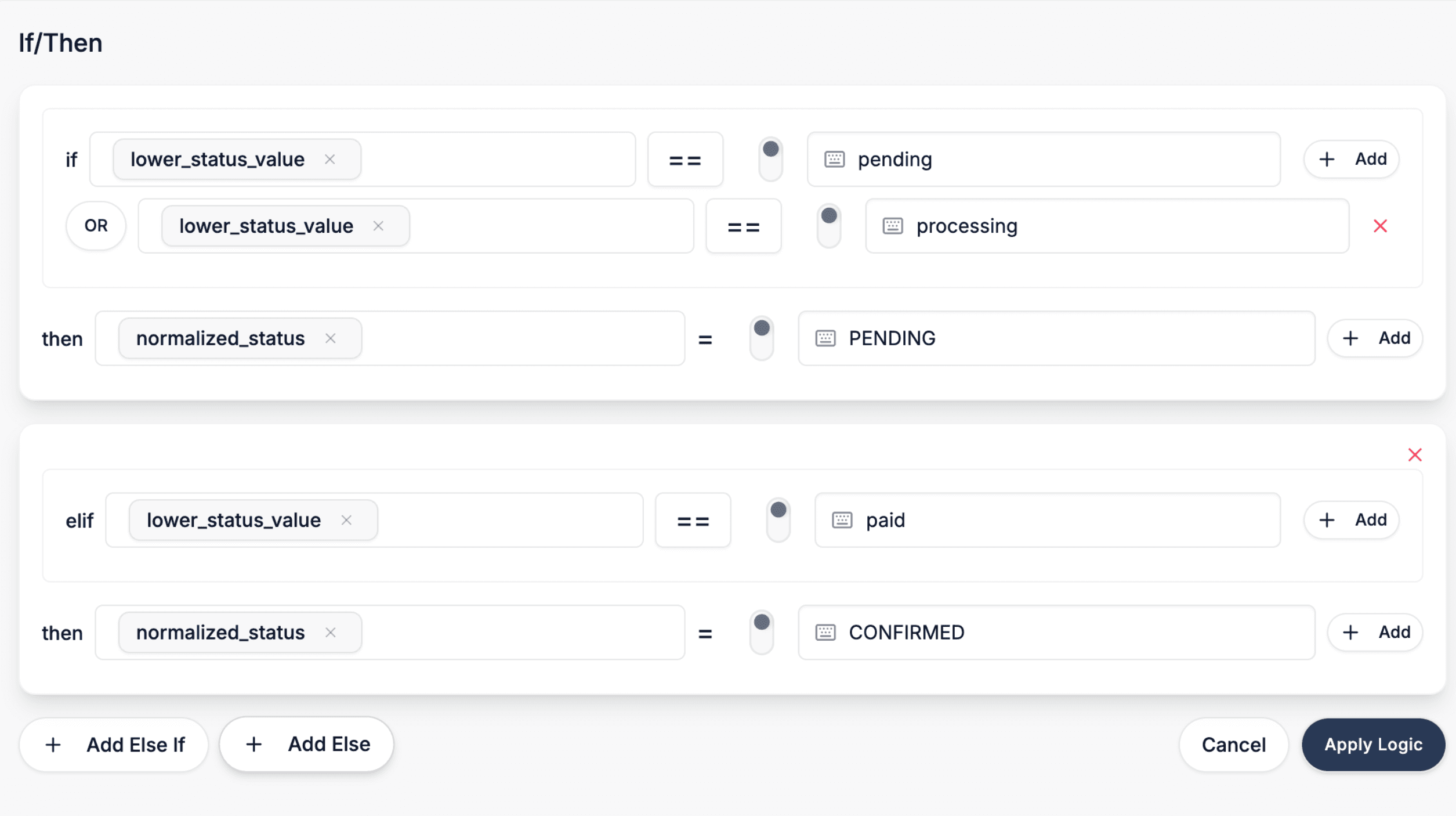Viewport: 1456px width, 816px height.
Task: Toggle the value type switch for processing
Action: (x=829, y=226)
